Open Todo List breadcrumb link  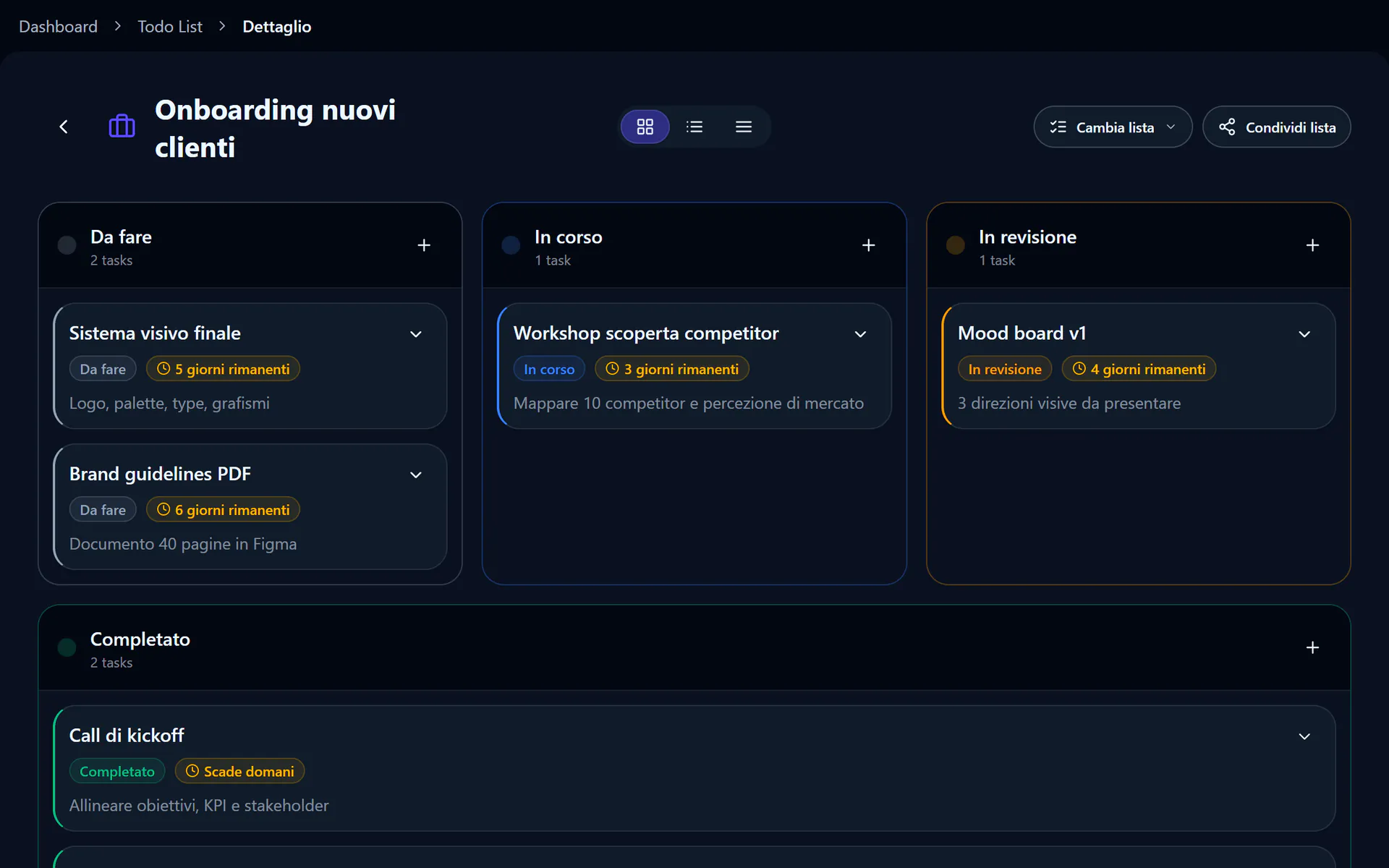pos(170,27)
